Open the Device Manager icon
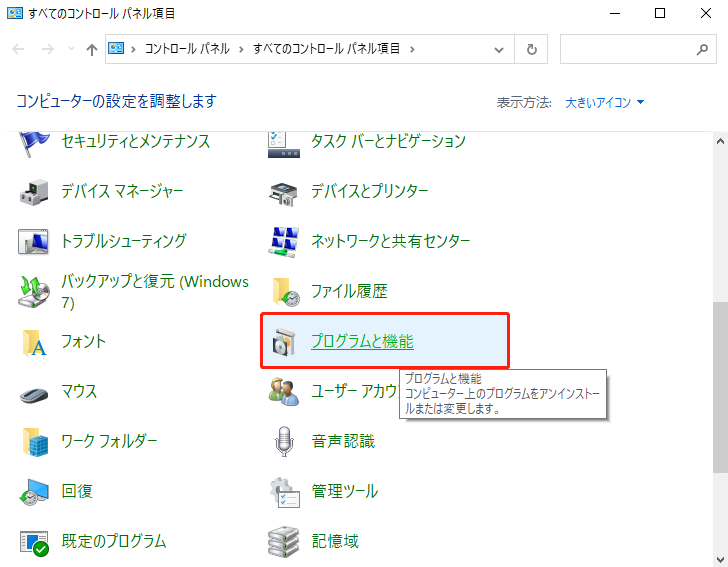 [x=34, y=192]
